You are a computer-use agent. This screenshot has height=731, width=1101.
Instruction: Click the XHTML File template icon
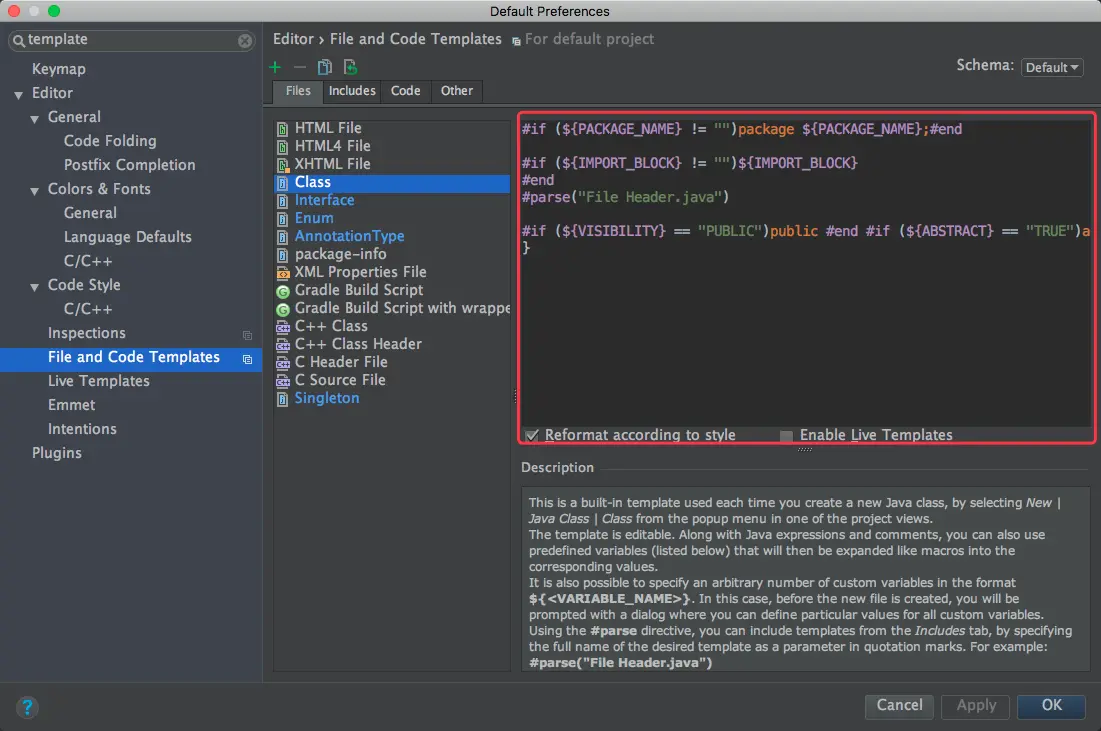(x=282, y=165)
